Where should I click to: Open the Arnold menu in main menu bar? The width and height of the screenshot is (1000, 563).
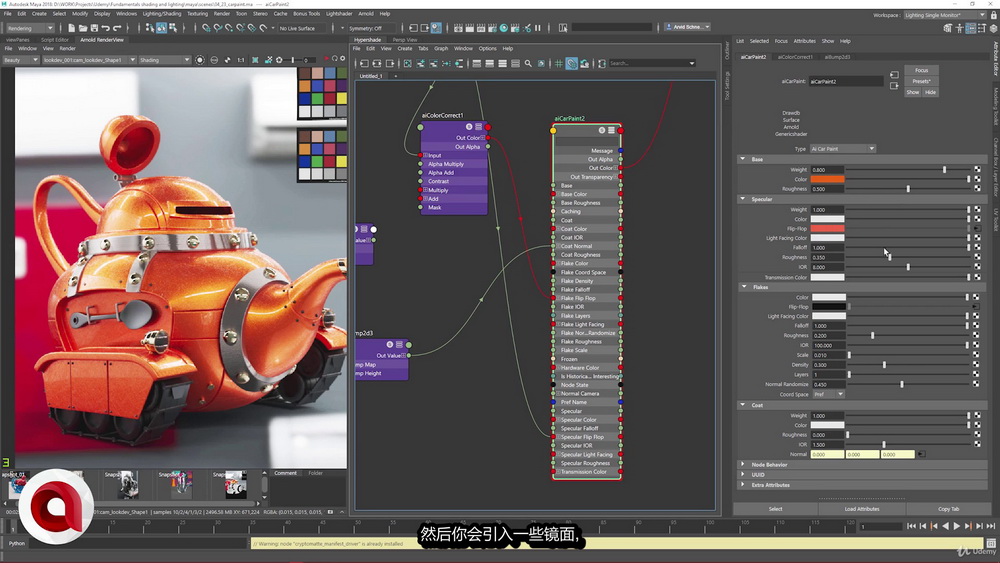365,13
